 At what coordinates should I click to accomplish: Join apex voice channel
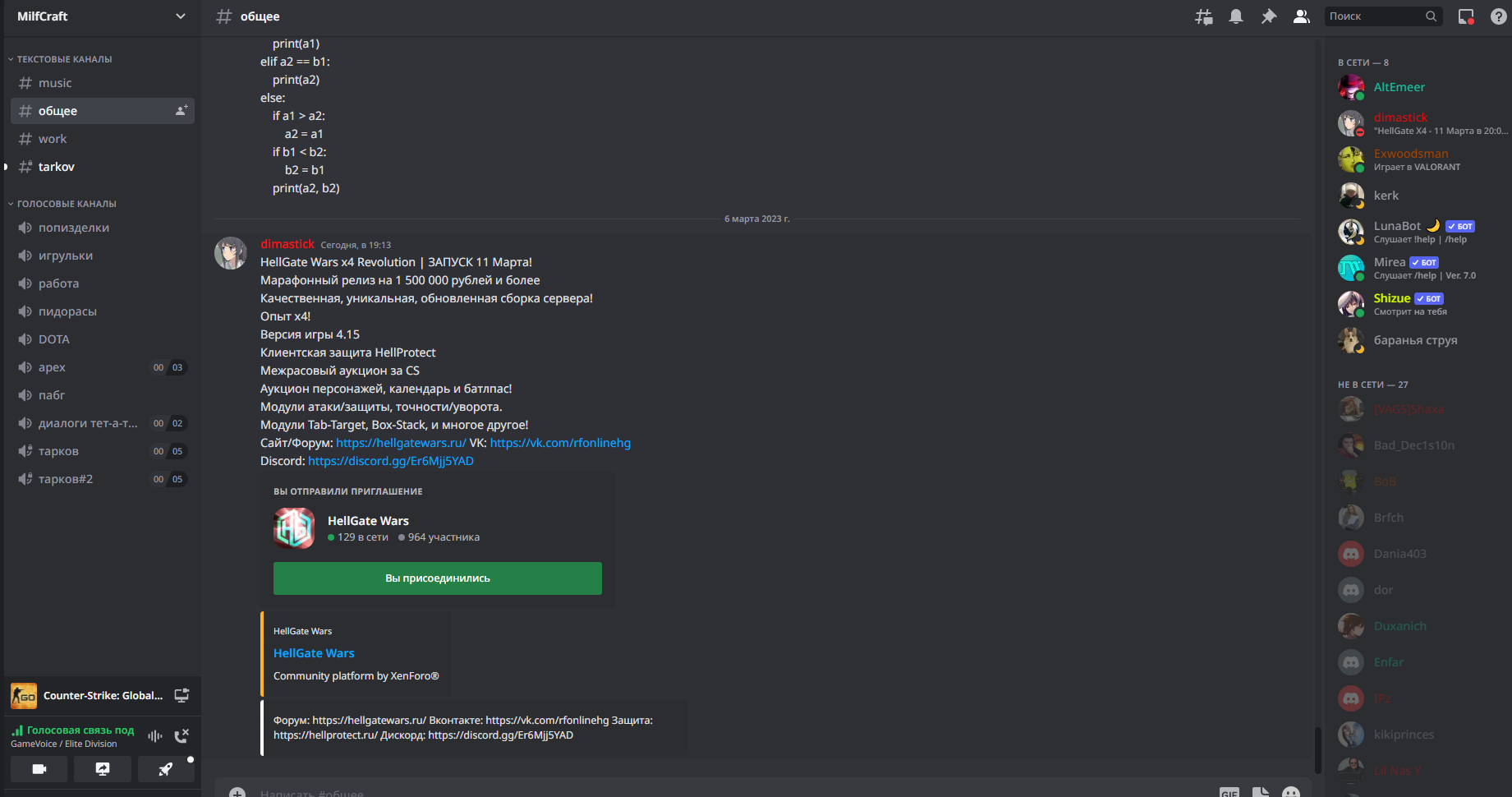click(x=103, y=367)
